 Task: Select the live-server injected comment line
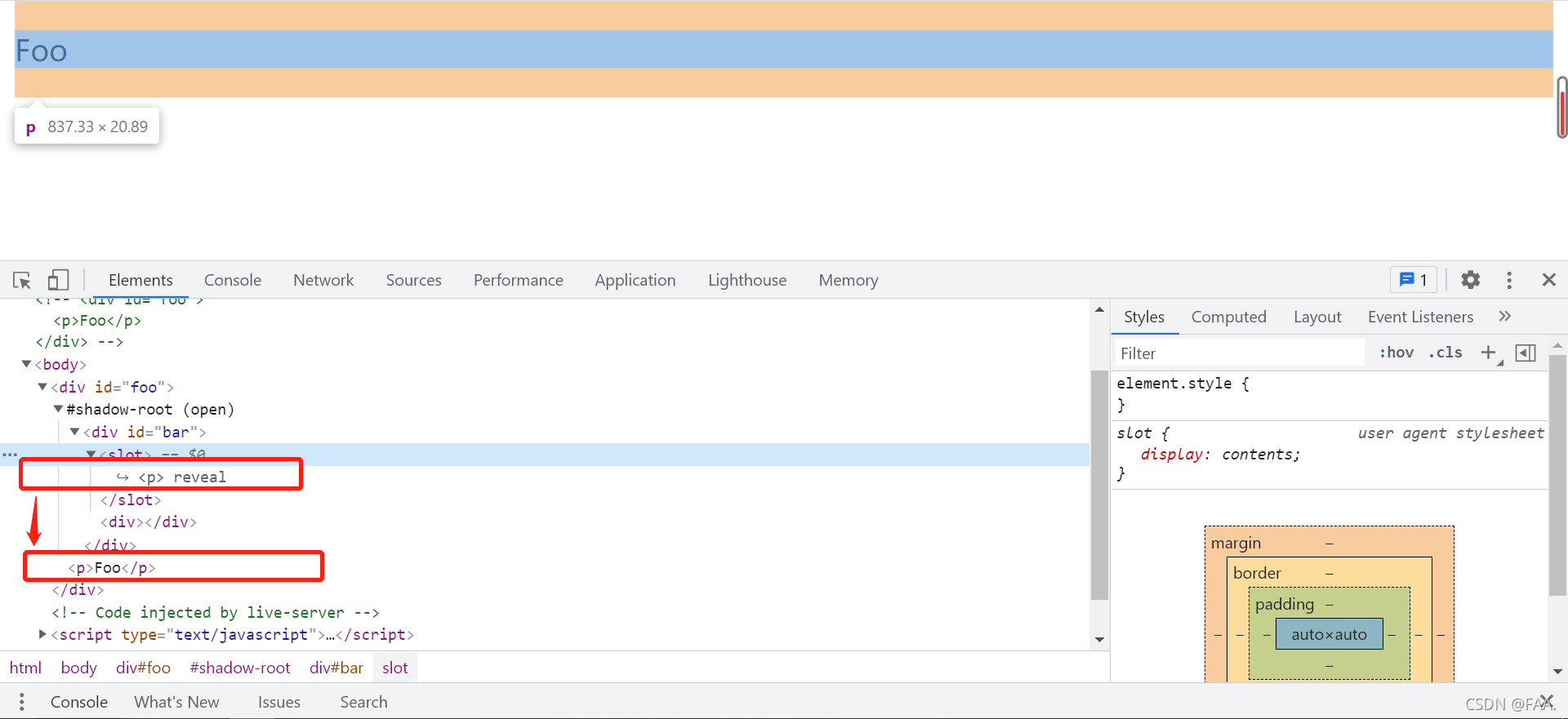pos(216,612)
